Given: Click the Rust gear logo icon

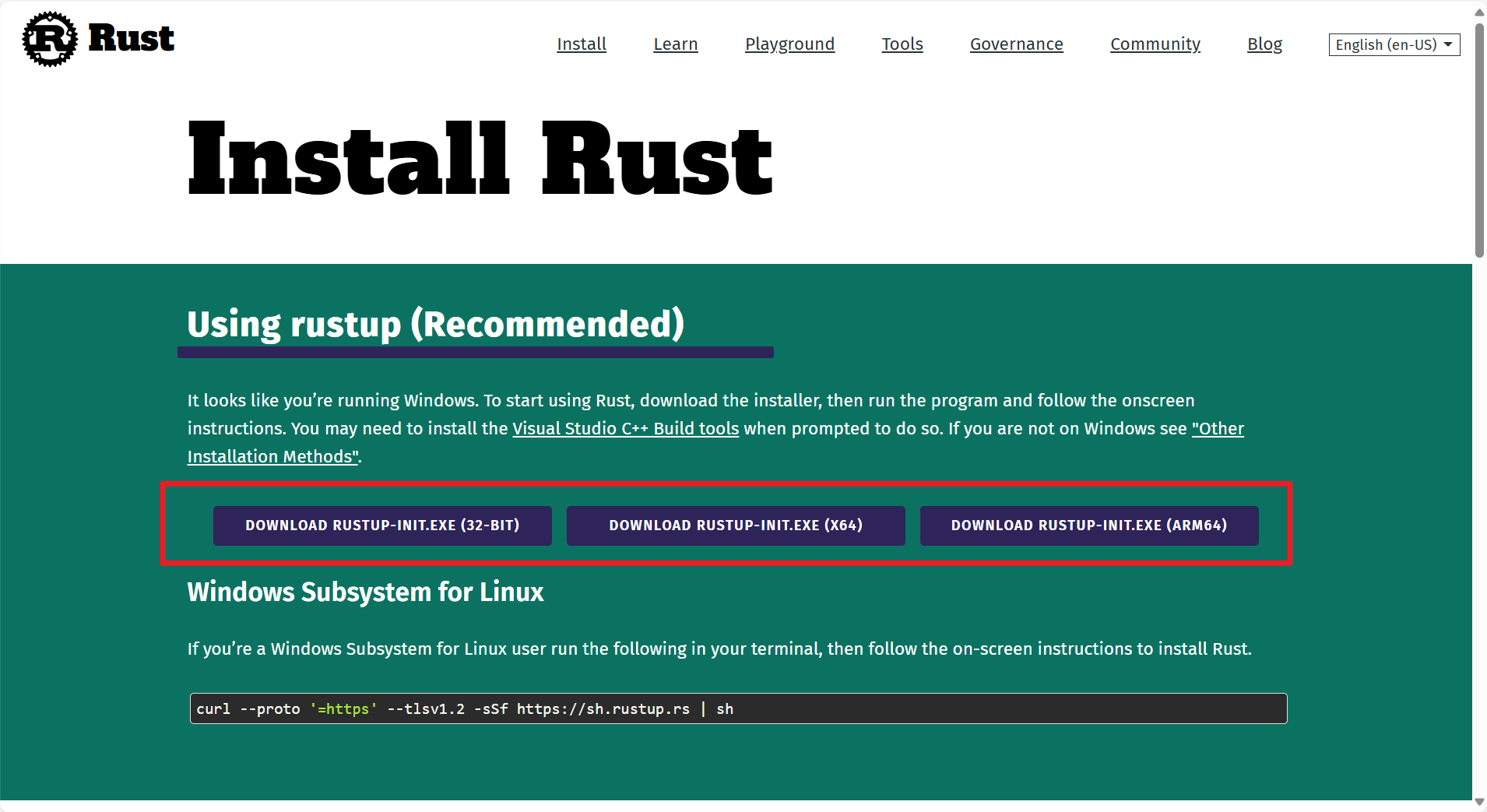Looking at the screenshot, I should pyautogui.click(x=50, y=39).
